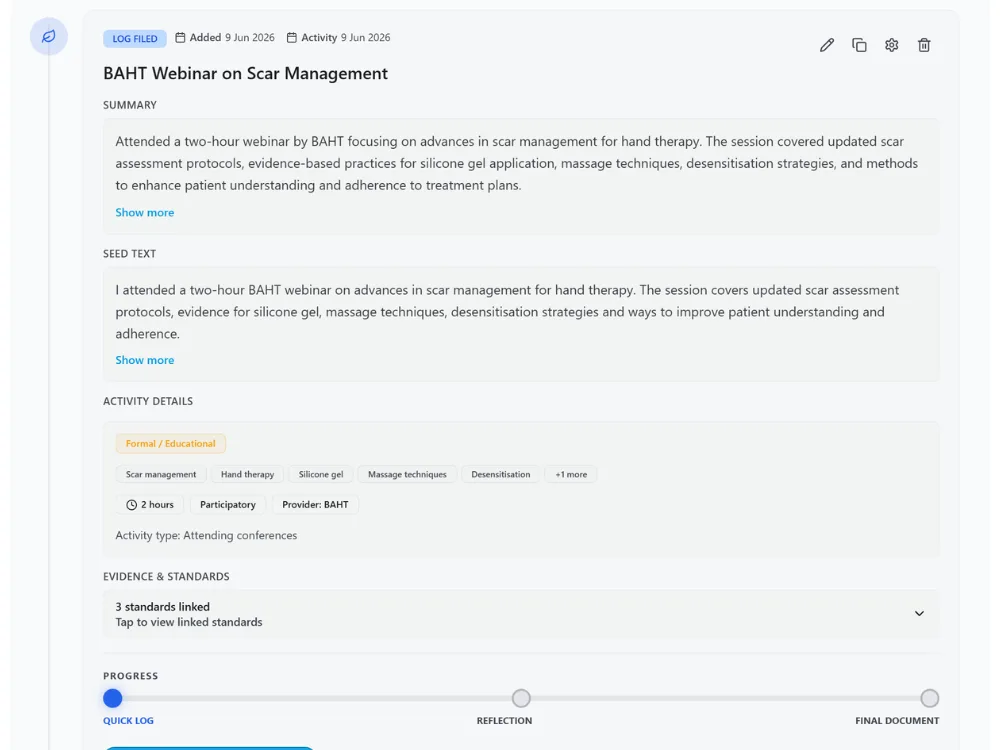Click the Seed Text paragraph box
This screenshot has width=1000, height=750.
tap(521, 325)
